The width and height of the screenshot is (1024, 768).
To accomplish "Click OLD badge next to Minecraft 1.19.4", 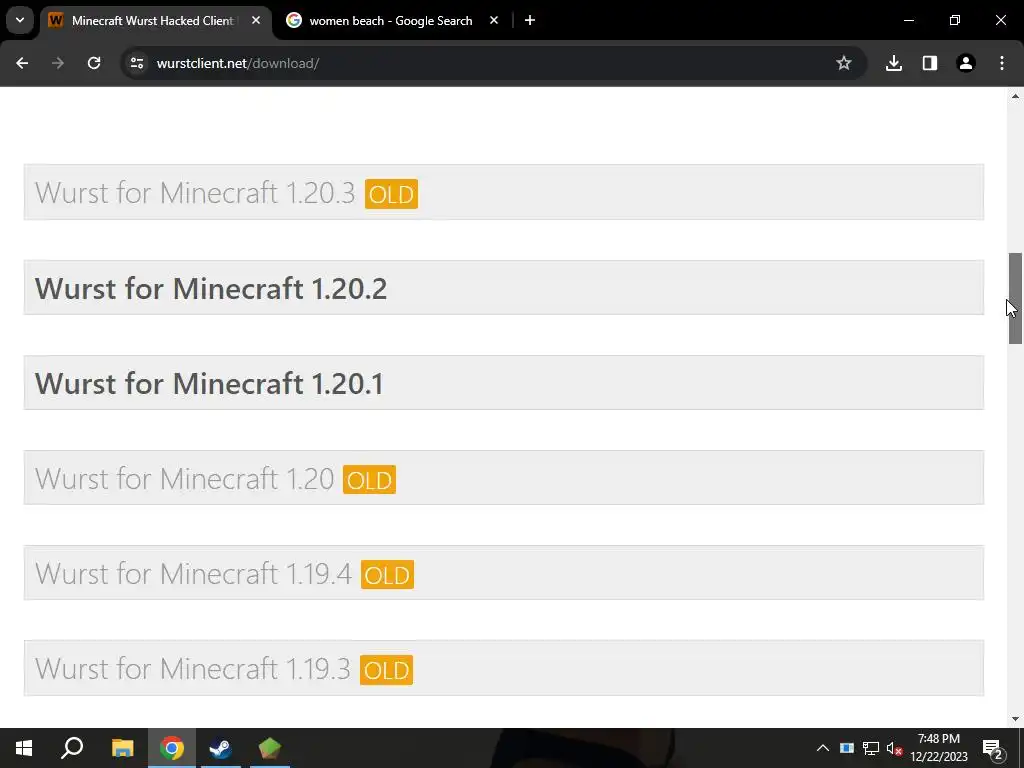I will [387, 575].
